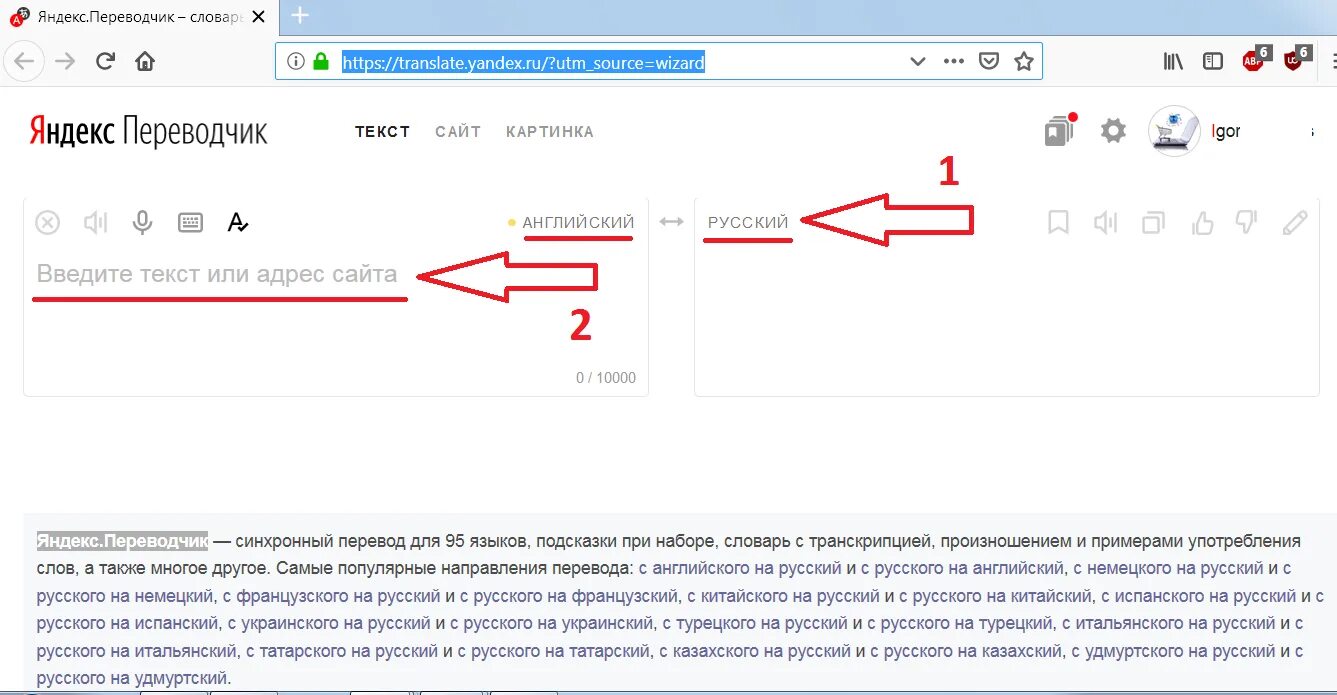Bookmark the translation with the bookmark icon

tap(1058, 222)
